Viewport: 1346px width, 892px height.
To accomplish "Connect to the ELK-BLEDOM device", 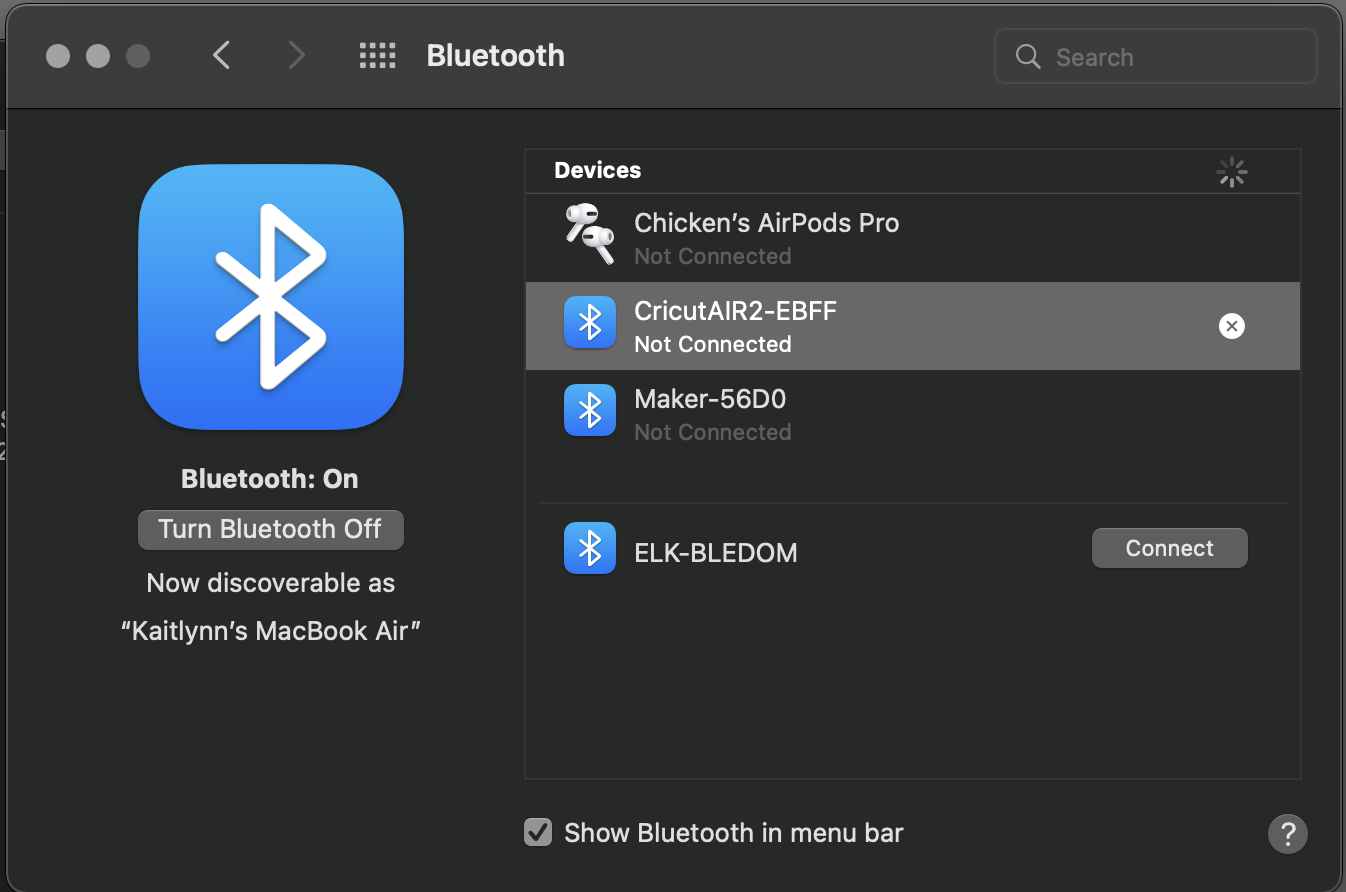I will (1169, 548).
